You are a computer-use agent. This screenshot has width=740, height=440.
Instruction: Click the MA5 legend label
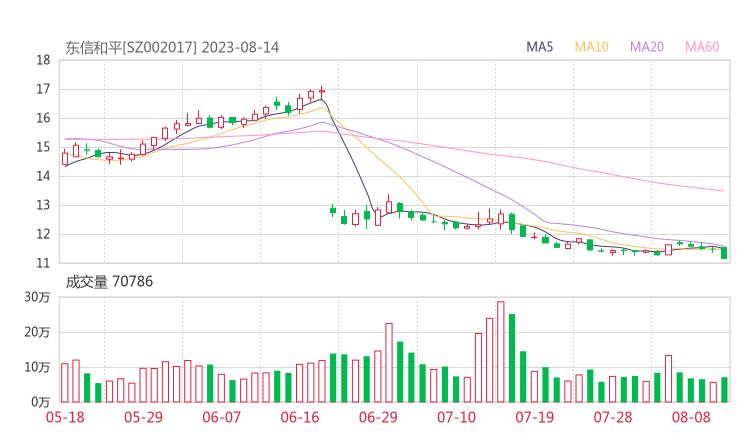pos(539,47)
